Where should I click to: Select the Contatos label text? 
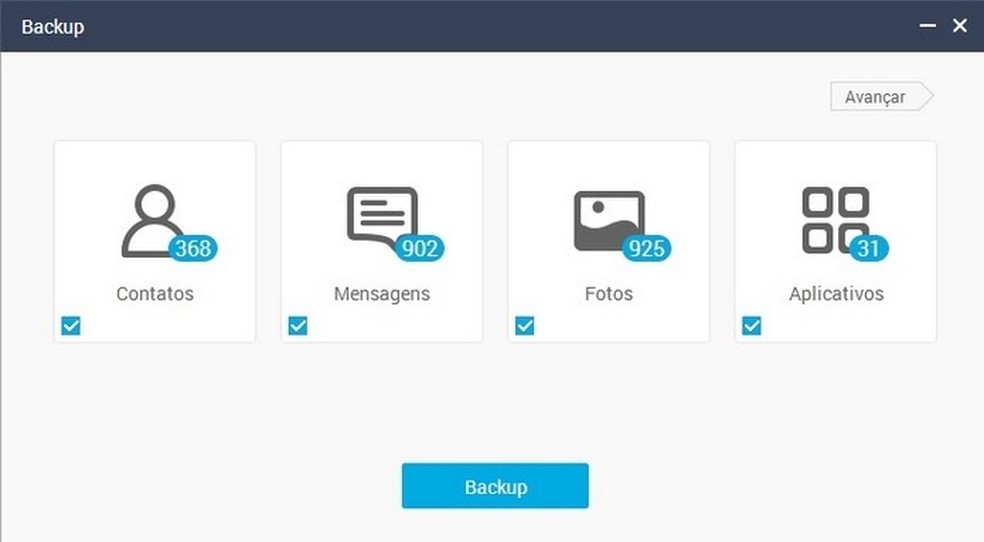155,294
